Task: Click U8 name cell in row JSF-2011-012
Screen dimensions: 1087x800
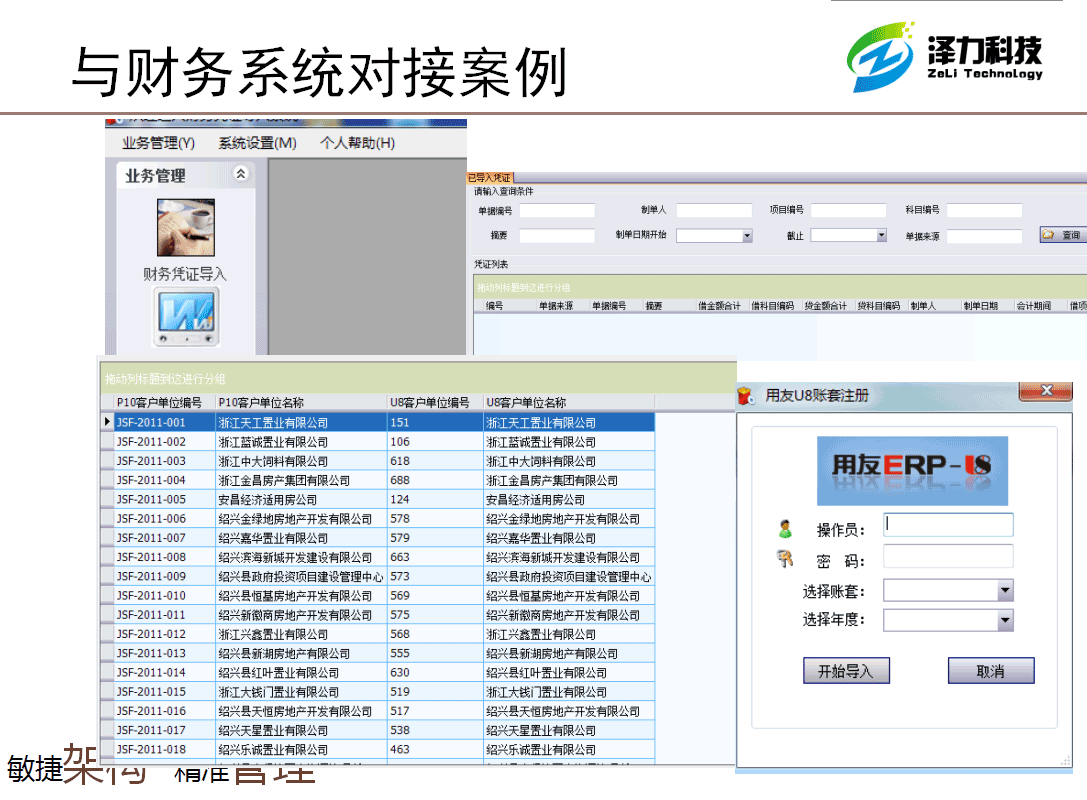Action: tap(569, 634)
